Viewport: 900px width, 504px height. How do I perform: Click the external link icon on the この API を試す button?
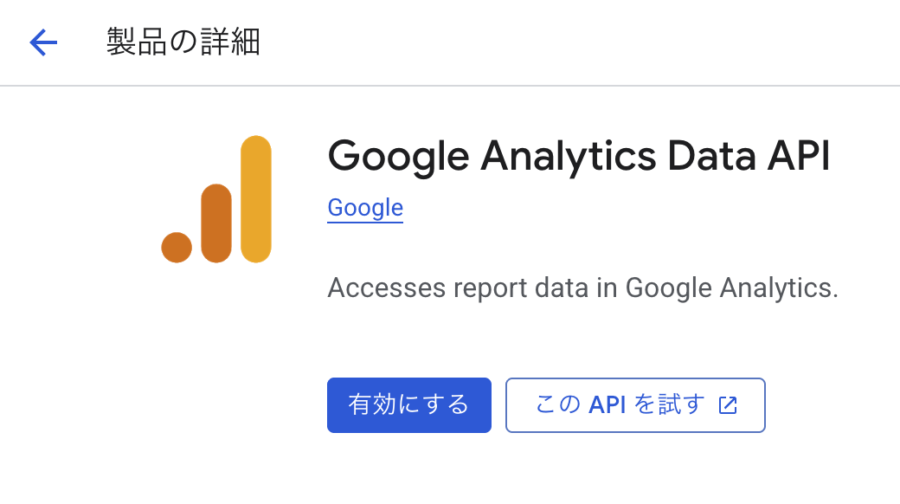pyautogui.click(x=728, y=405)
